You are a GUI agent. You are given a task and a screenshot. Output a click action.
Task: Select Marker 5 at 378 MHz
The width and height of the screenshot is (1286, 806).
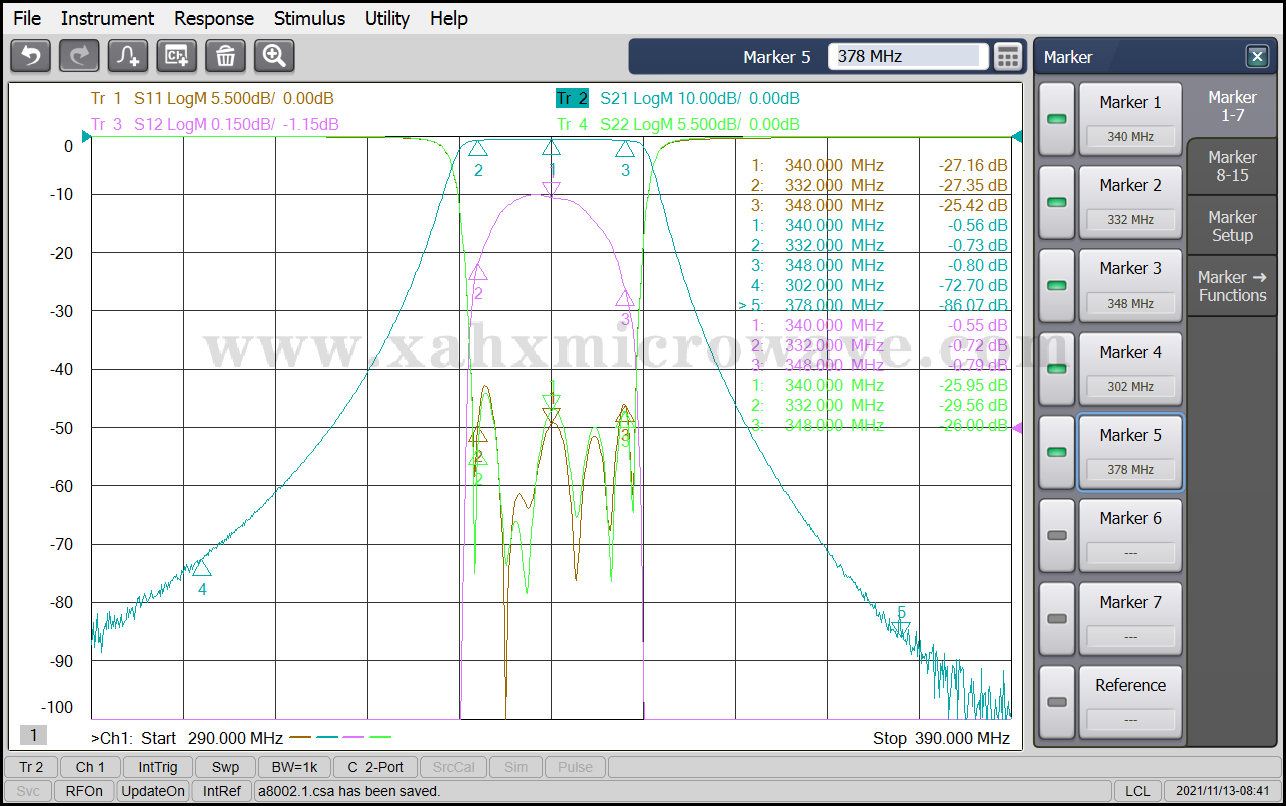[1130, 452]
